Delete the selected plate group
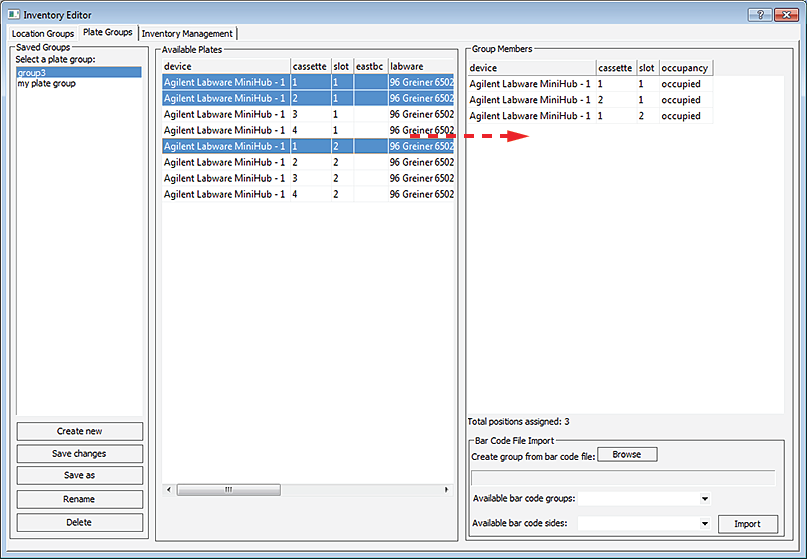807x559 pixels. [x=80, y=522]
